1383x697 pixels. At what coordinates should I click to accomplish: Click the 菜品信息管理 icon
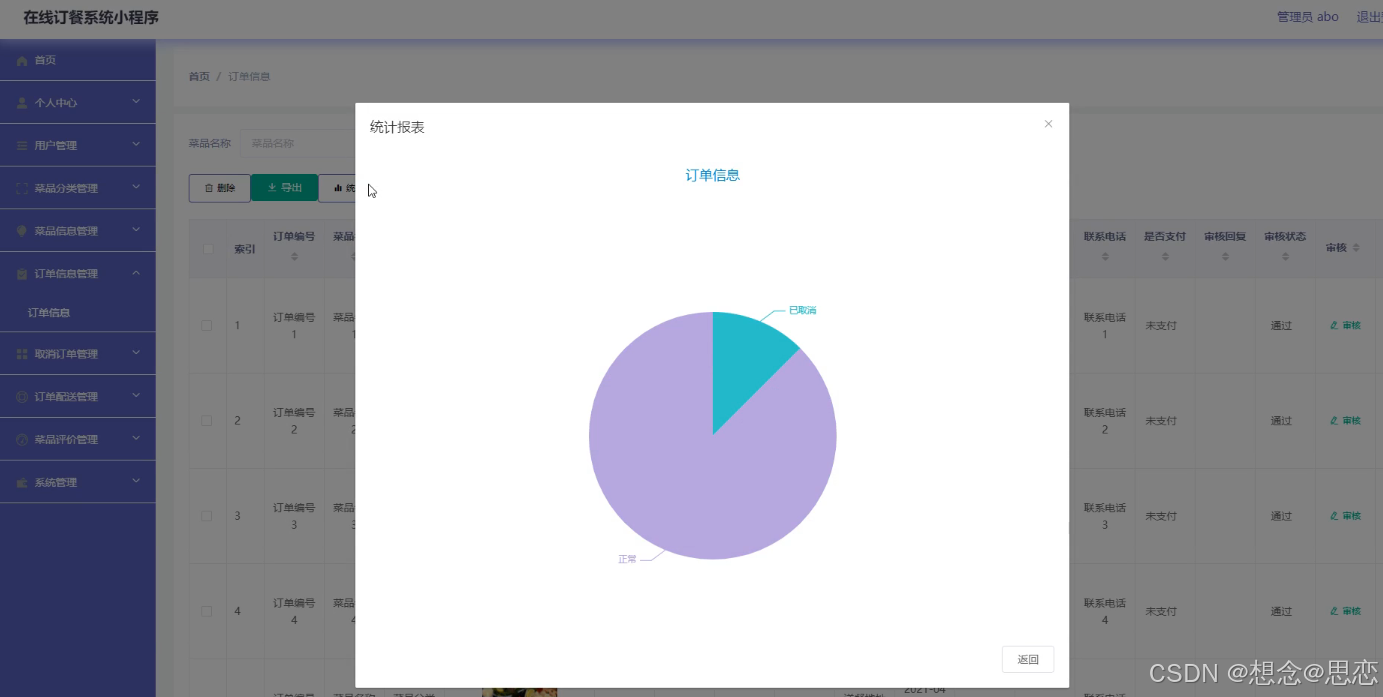pos(22,231)
